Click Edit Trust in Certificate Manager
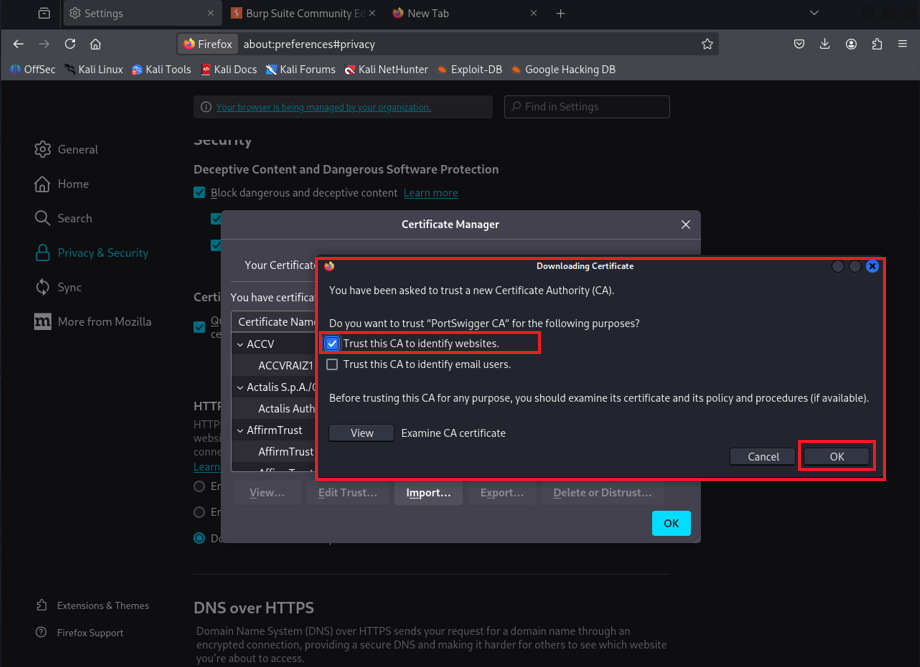 tap(347, 493)
